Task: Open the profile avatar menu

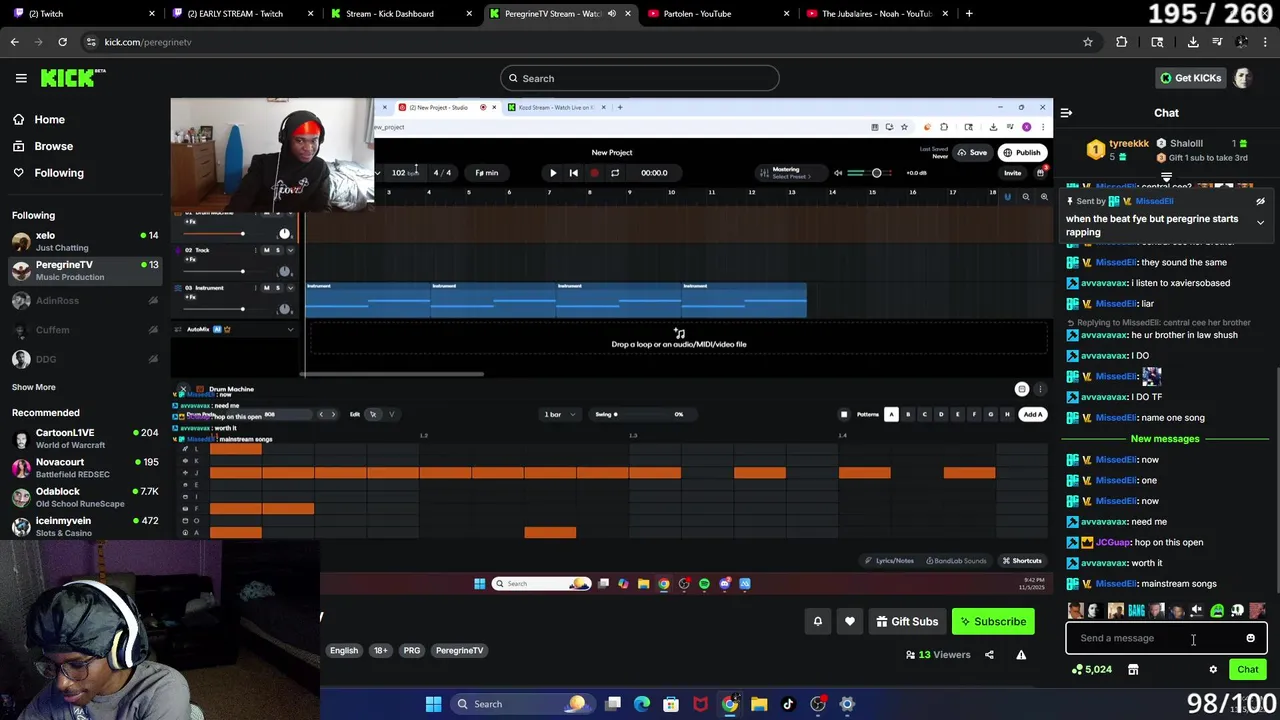Action: click(x=1243, y=78)
